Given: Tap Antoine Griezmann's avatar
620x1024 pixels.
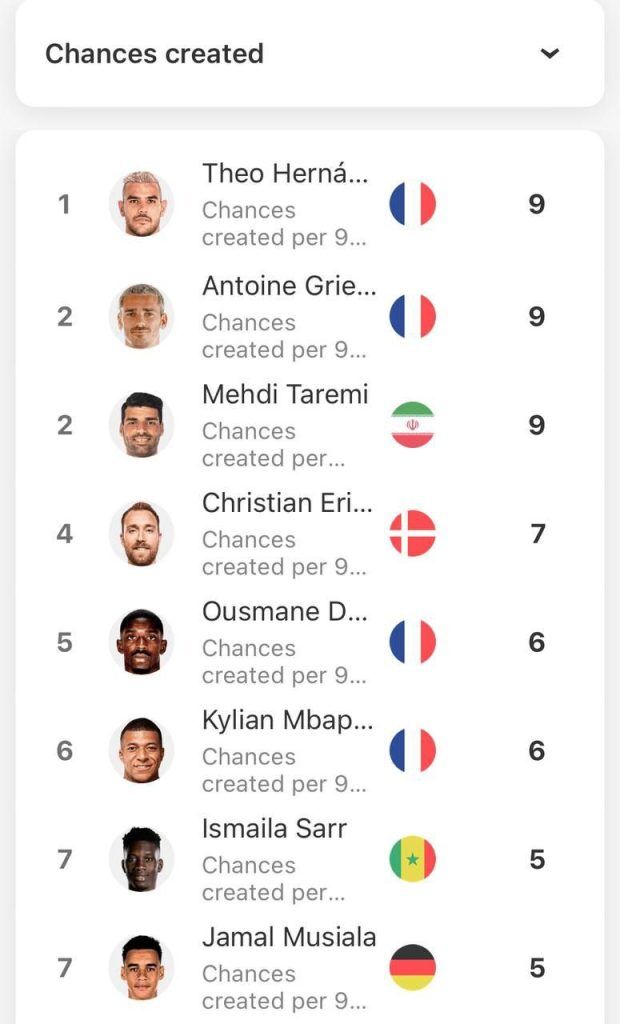Looking at the screenshot, I should click(x=141, y=316).
